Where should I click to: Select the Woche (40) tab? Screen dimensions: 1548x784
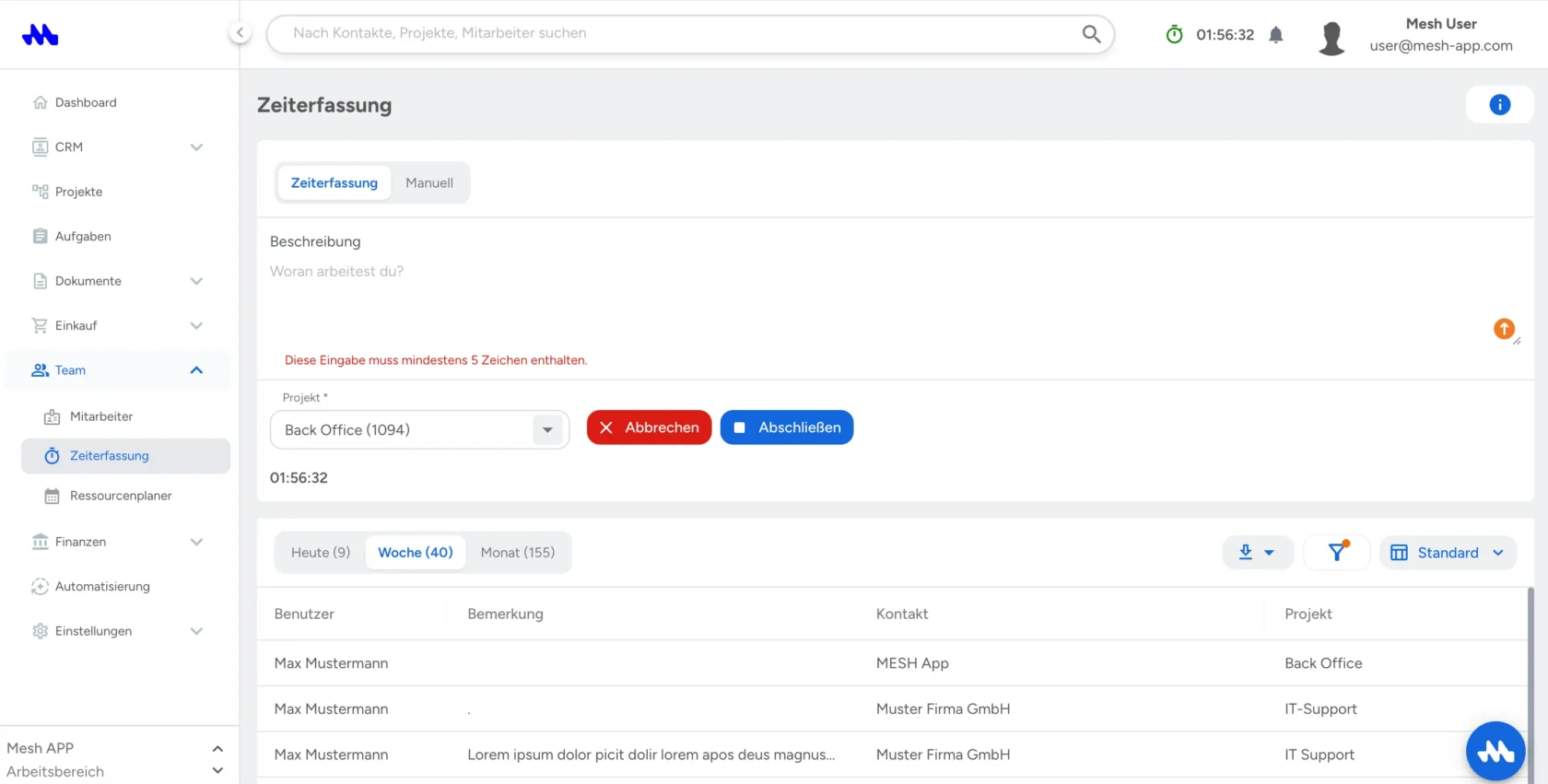coord(416,553)
